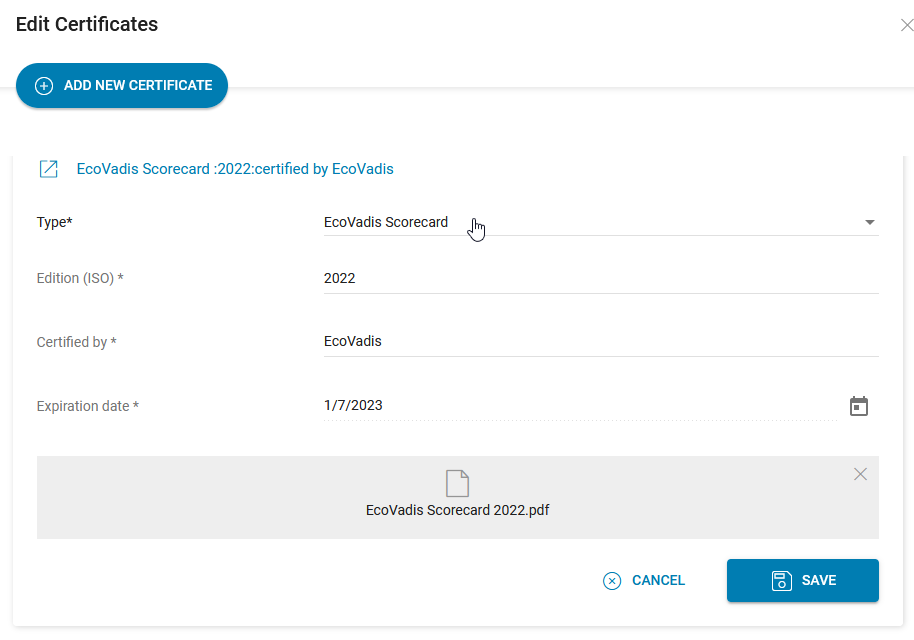Cancel editing the certificate
The image size is (914, 640).
click(x=644, y=580)
